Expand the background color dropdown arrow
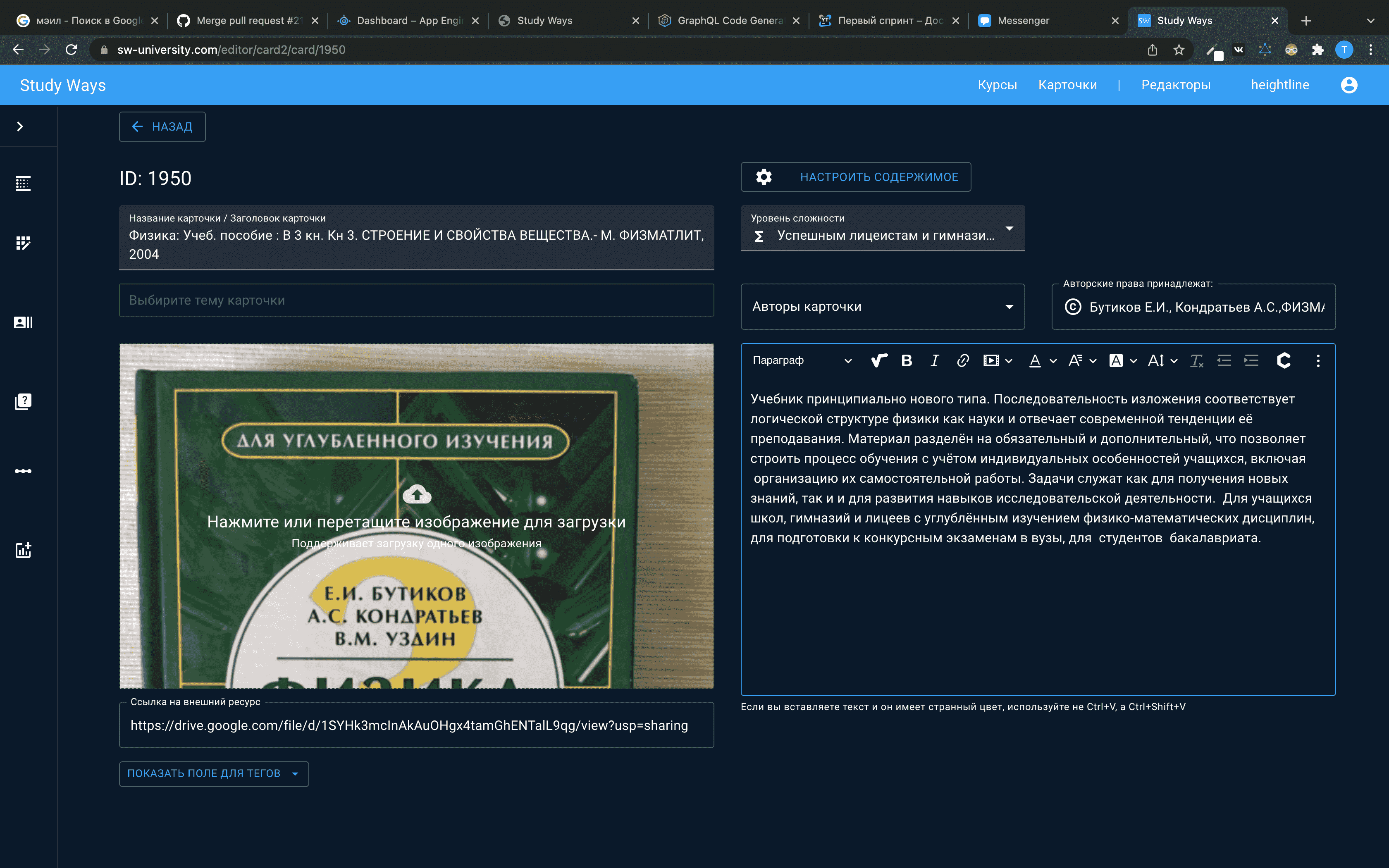 [x=1133, y=361]
